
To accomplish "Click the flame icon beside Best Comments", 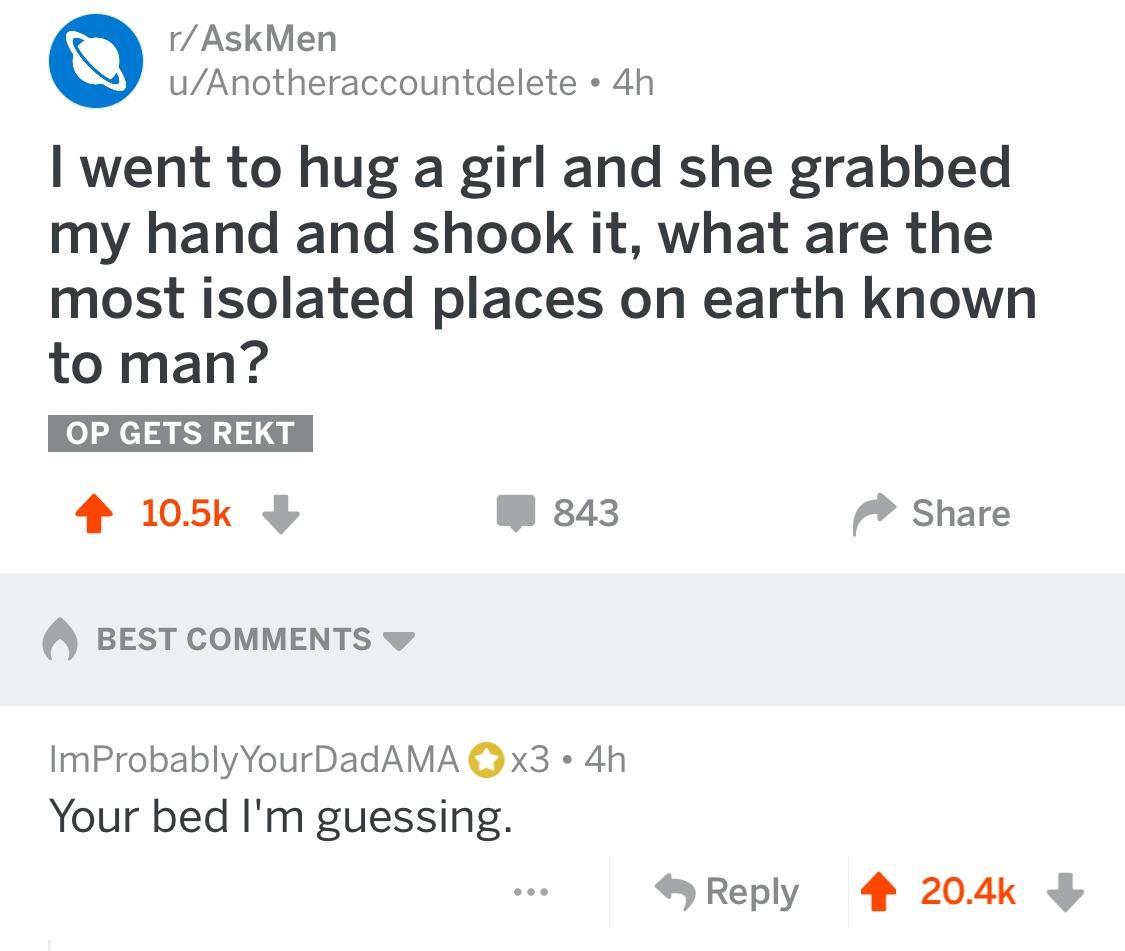I will coord(59,641).
